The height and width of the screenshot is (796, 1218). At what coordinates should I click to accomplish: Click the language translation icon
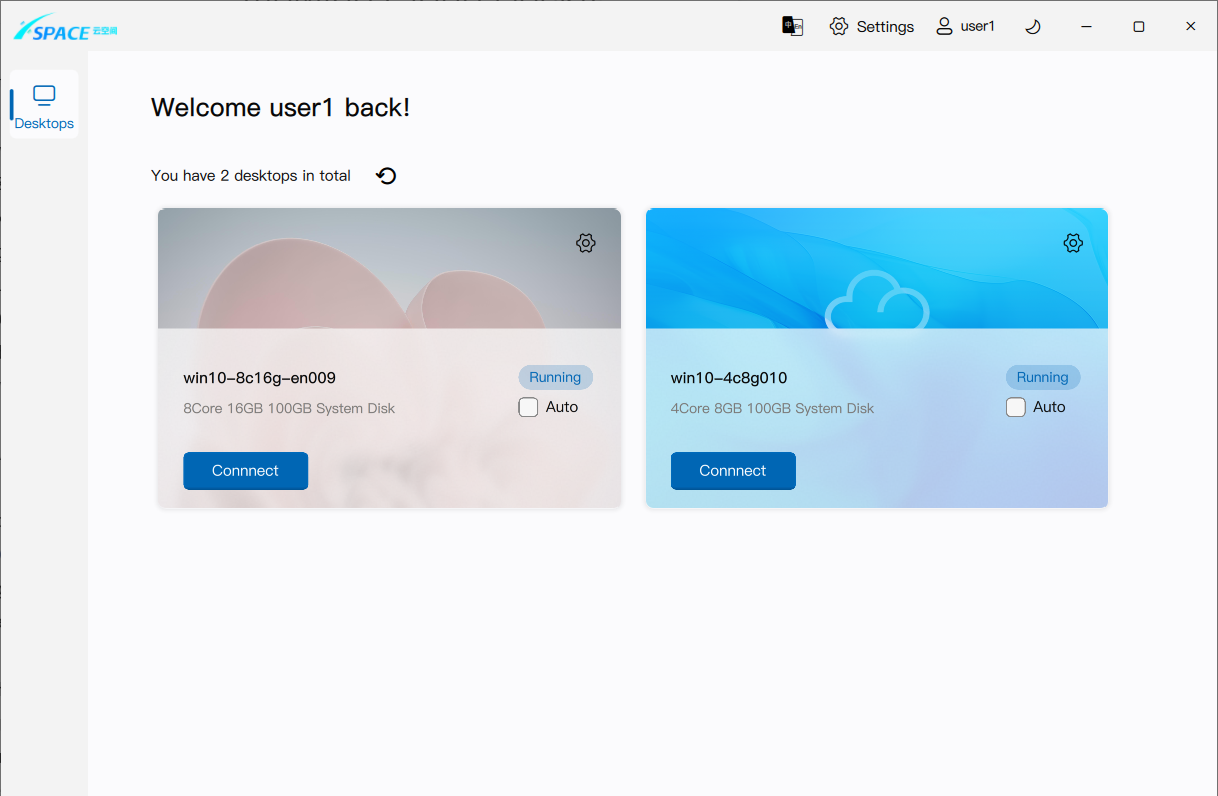click(x=792, y=26)
